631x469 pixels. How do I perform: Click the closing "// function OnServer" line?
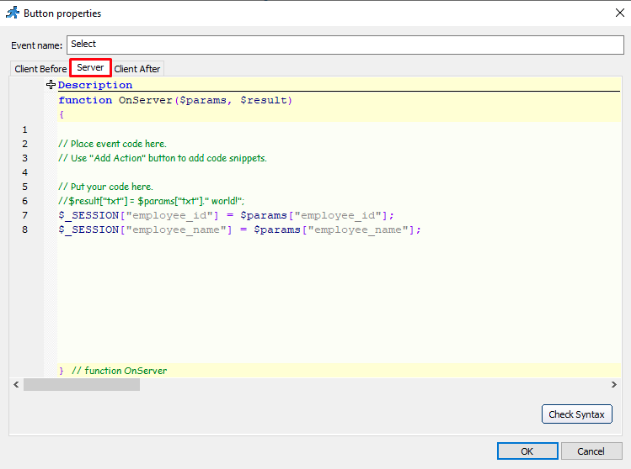coord(113,371)
